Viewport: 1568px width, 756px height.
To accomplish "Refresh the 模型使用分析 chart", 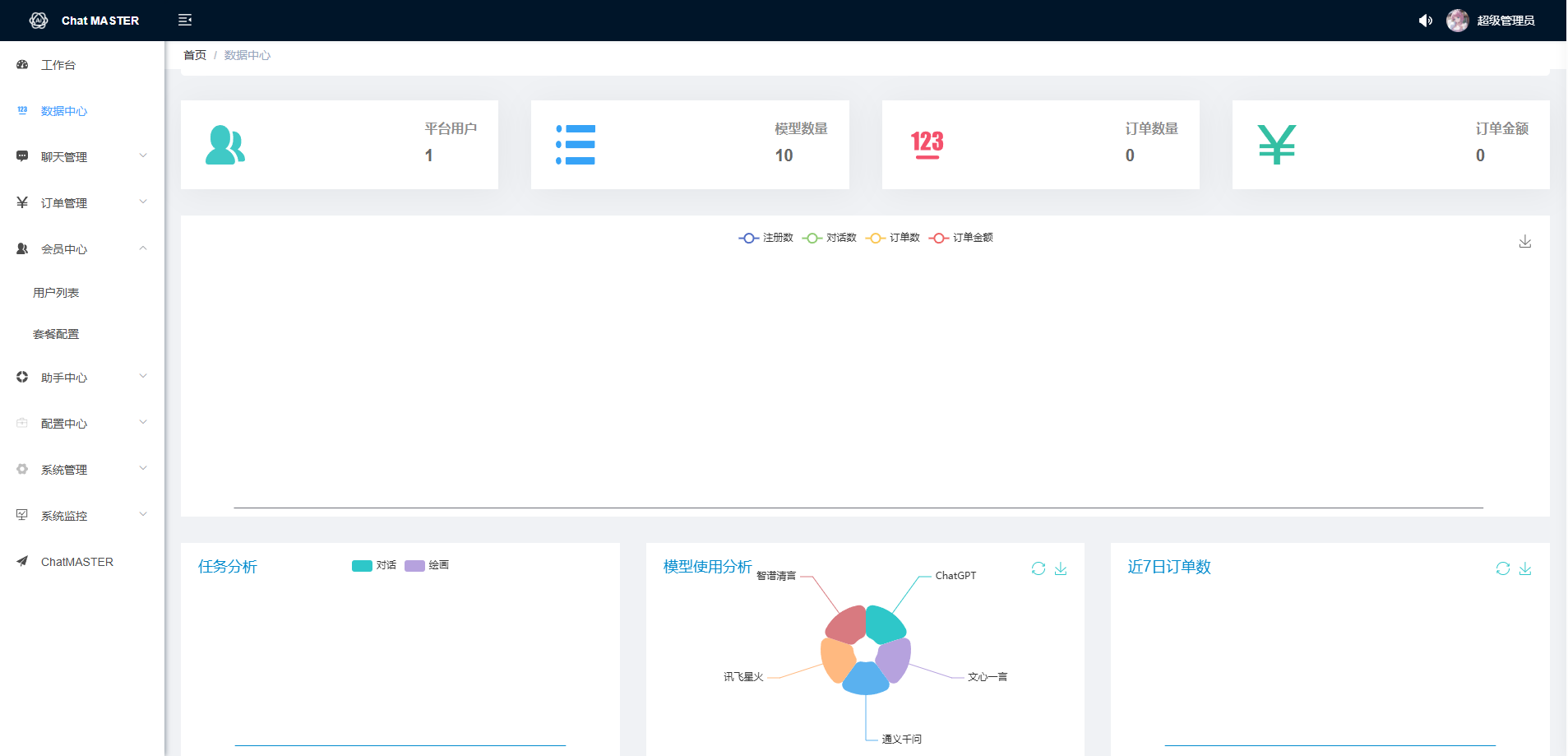I will point(1038,568).
